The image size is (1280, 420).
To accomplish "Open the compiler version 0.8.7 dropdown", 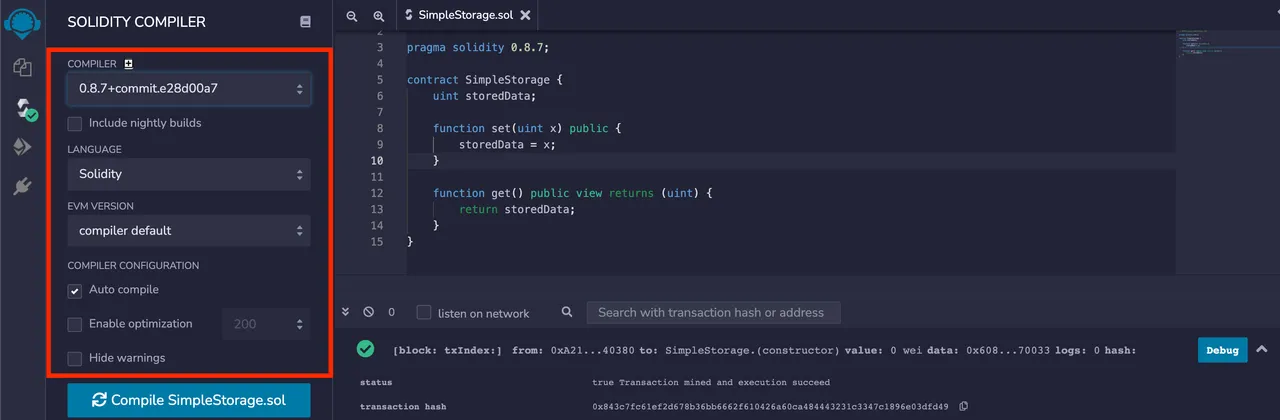I will 189,88.
